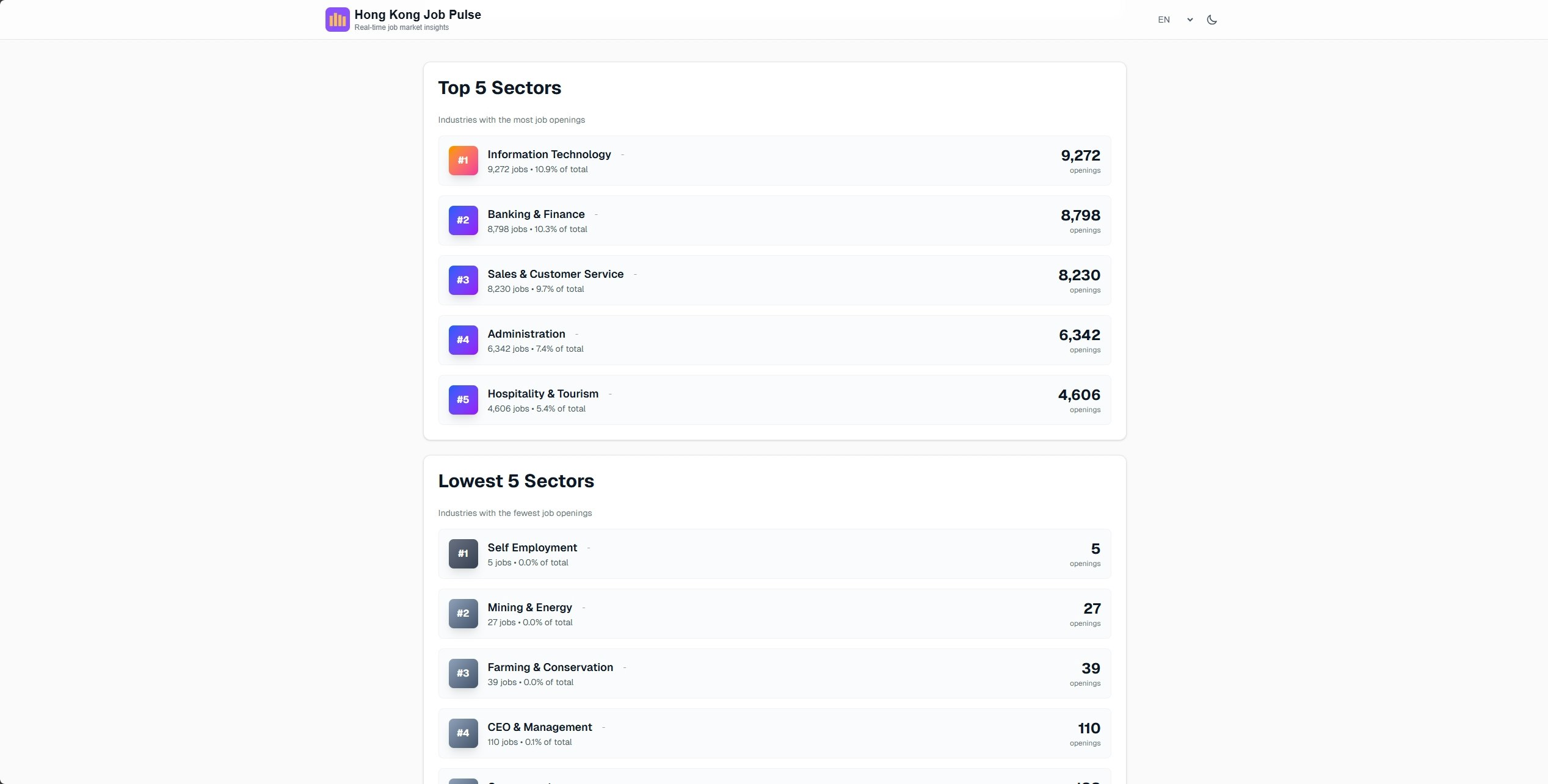The image size is (1548, 784).
Task: Click "Real-time job market insights" tagline
Action: [401, 27]
